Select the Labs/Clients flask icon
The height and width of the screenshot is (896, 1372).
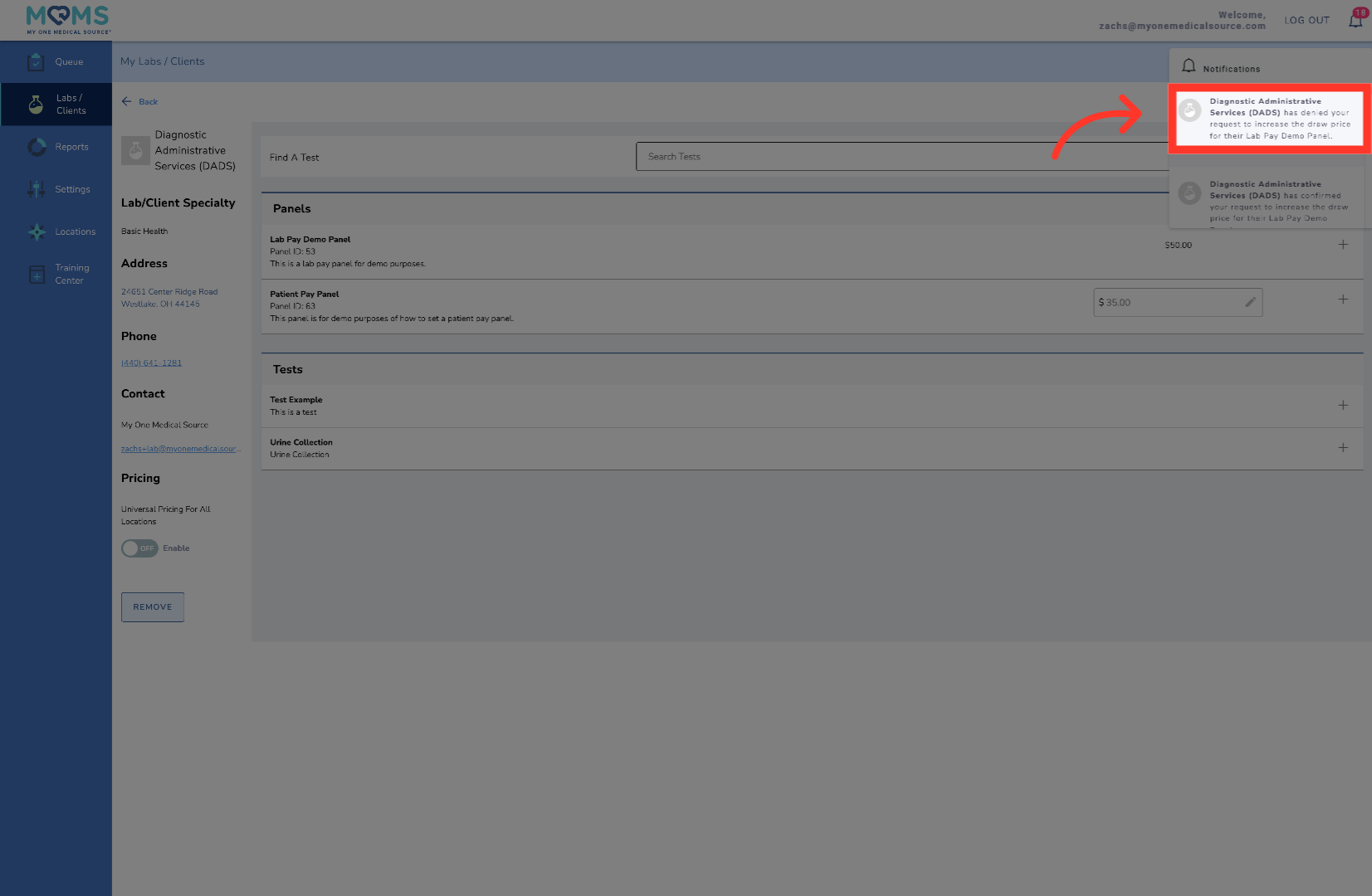(36, 104)
